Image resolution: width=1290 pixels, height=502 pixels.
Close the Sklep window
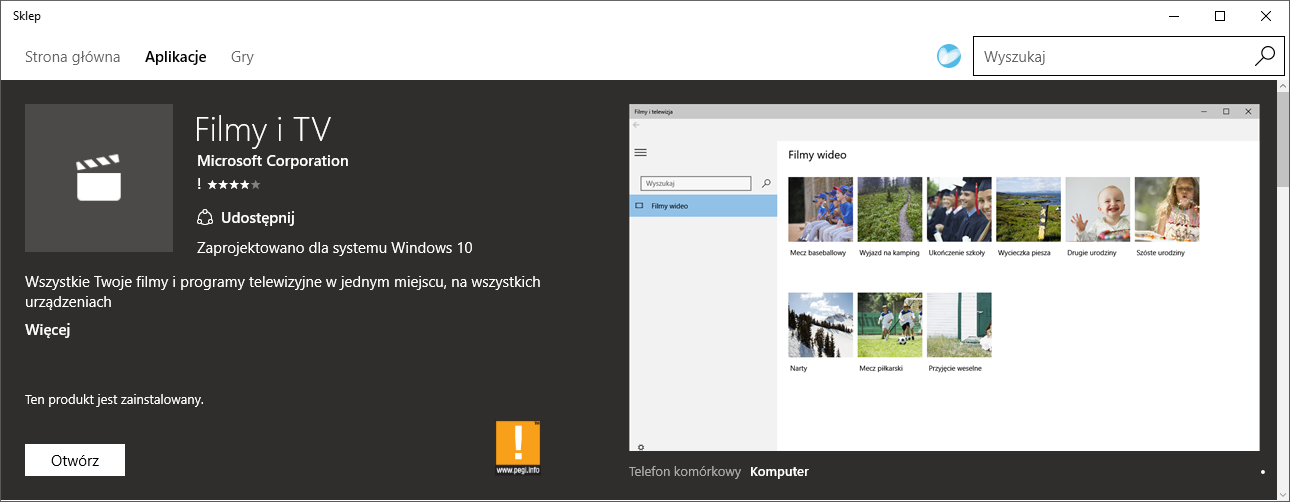(x=1266, y=16)
